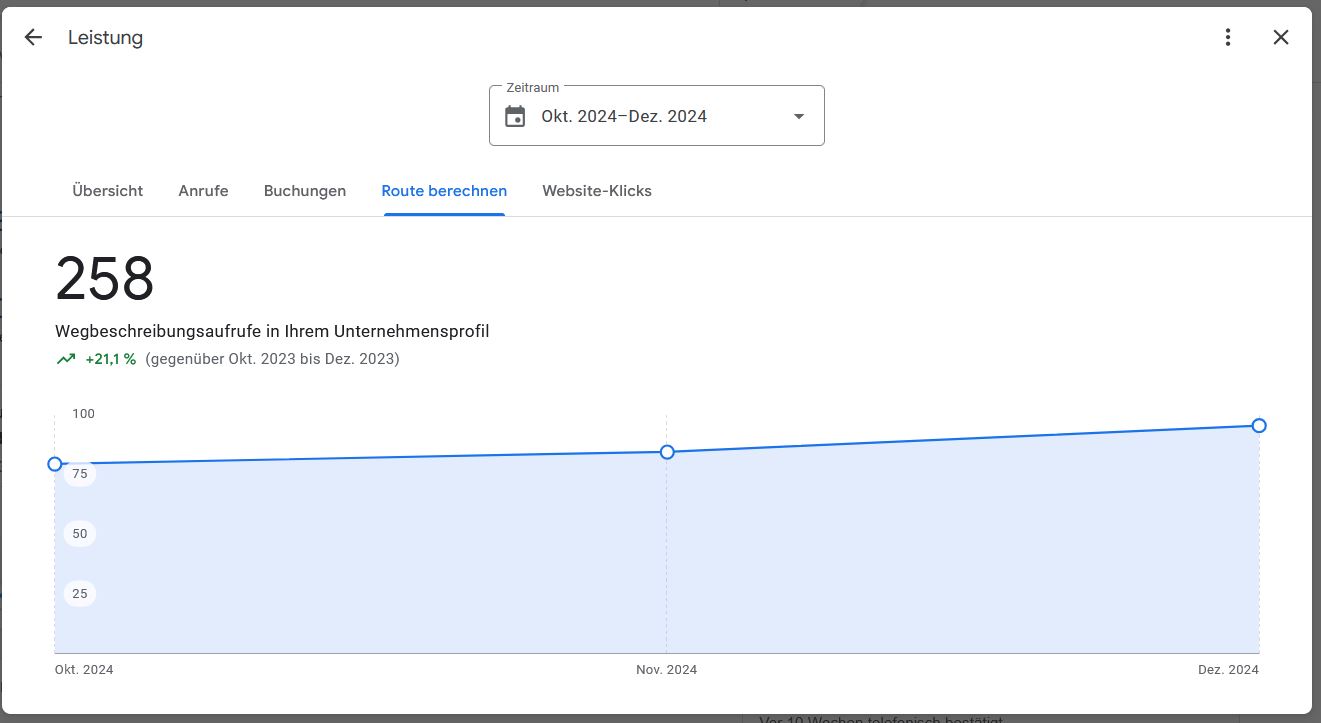The image size is (1321, 723).
Task: Open the Anrufe tab
Action: coord(204,191)
